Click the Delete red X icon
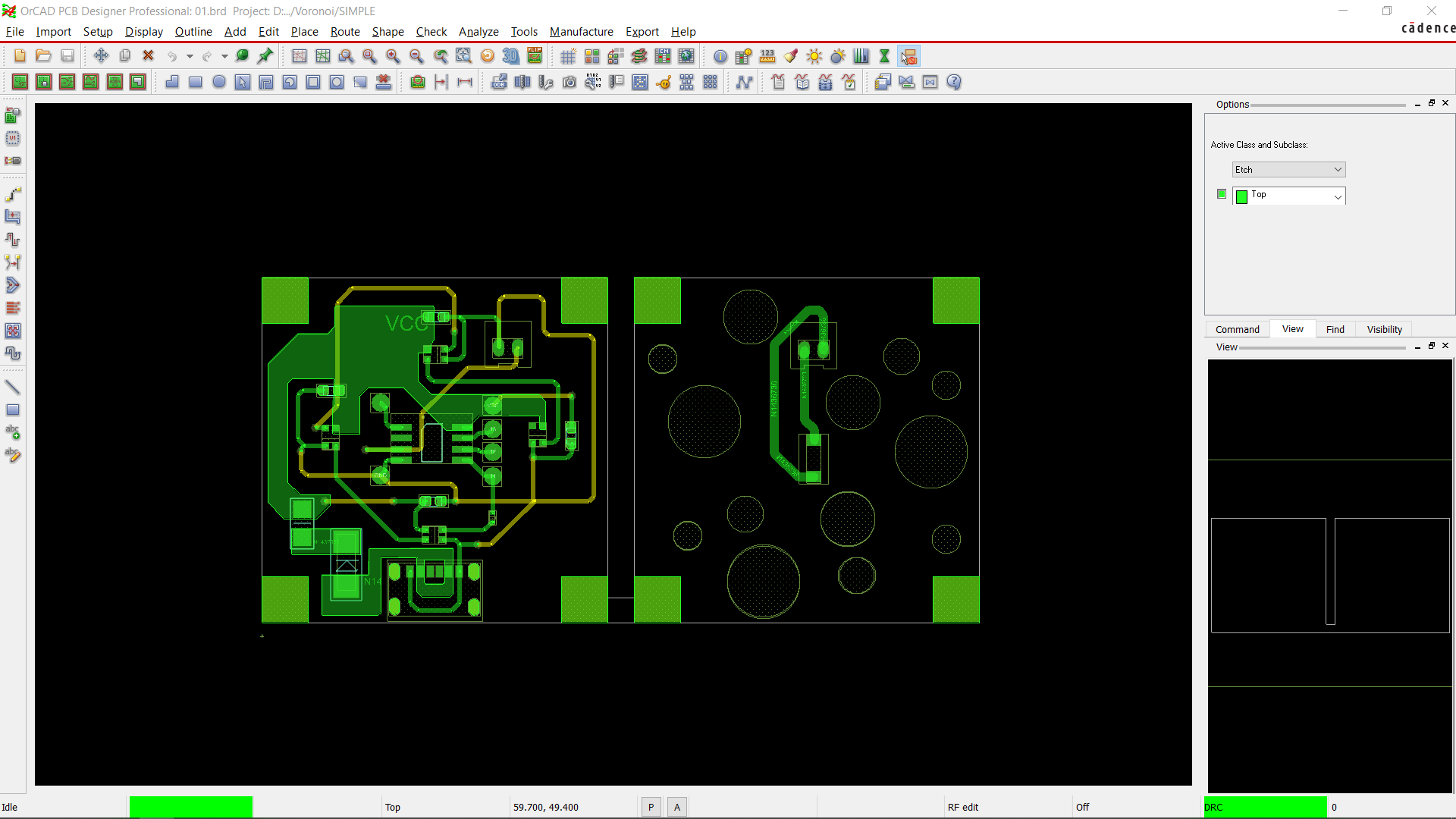This screenshot has height=819, width=1456. (149, 56)
